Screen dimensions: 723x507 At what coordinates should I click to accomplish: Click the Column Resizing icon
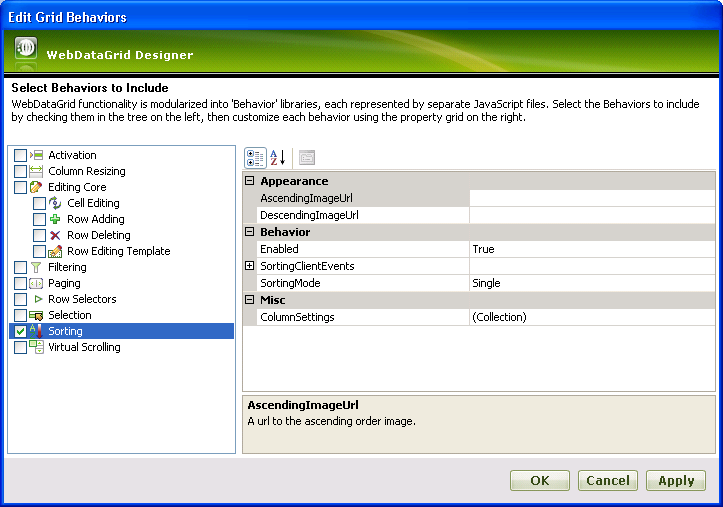[x=37, y=171]
